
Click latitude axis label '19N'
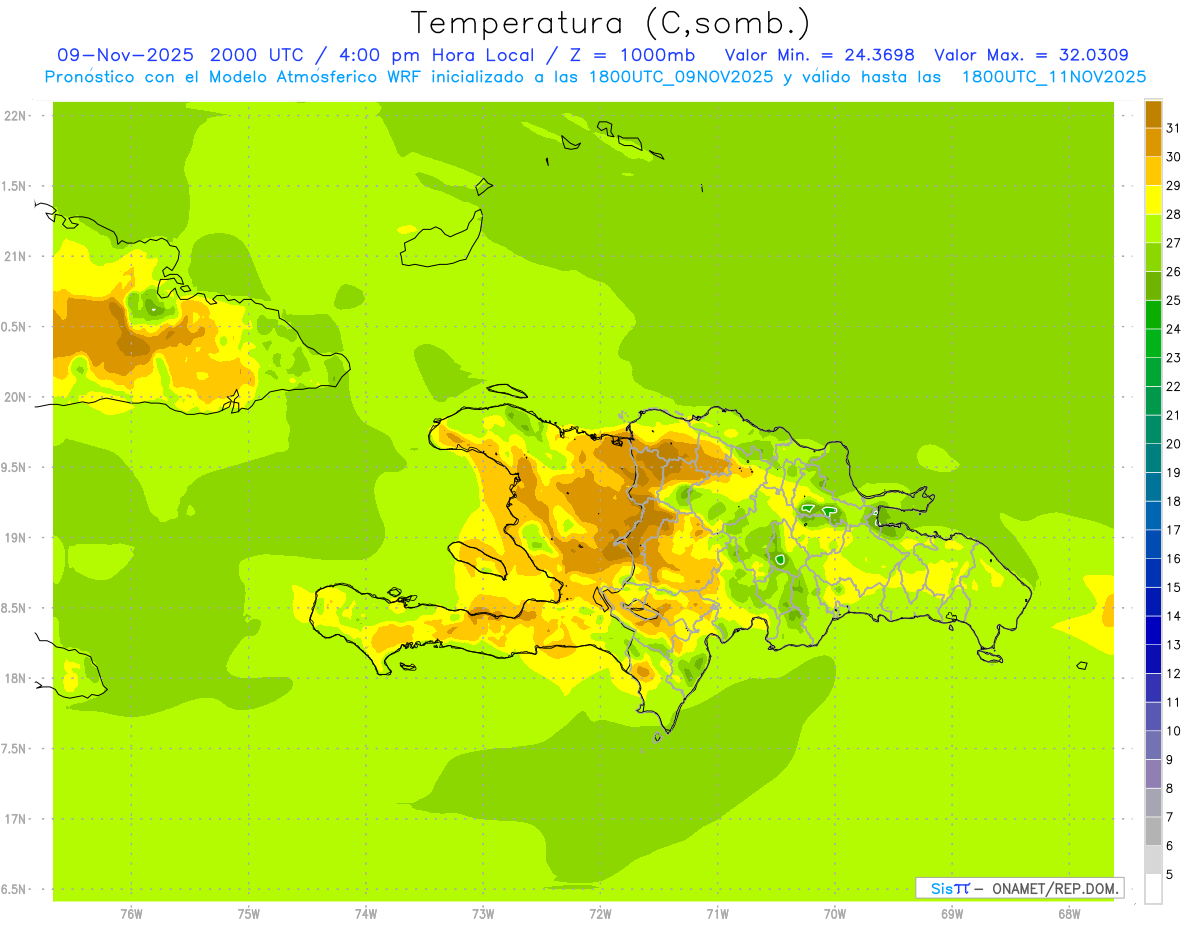[x=16, y=538]
